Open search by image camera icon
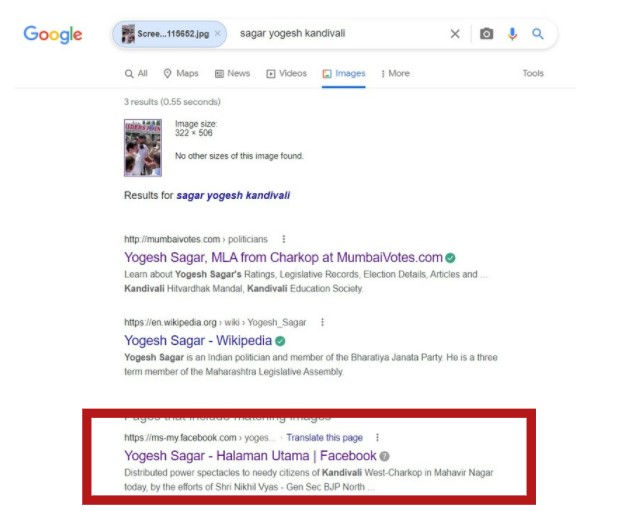The height and width of the screenshot is (527, 636). coord(486,34)
